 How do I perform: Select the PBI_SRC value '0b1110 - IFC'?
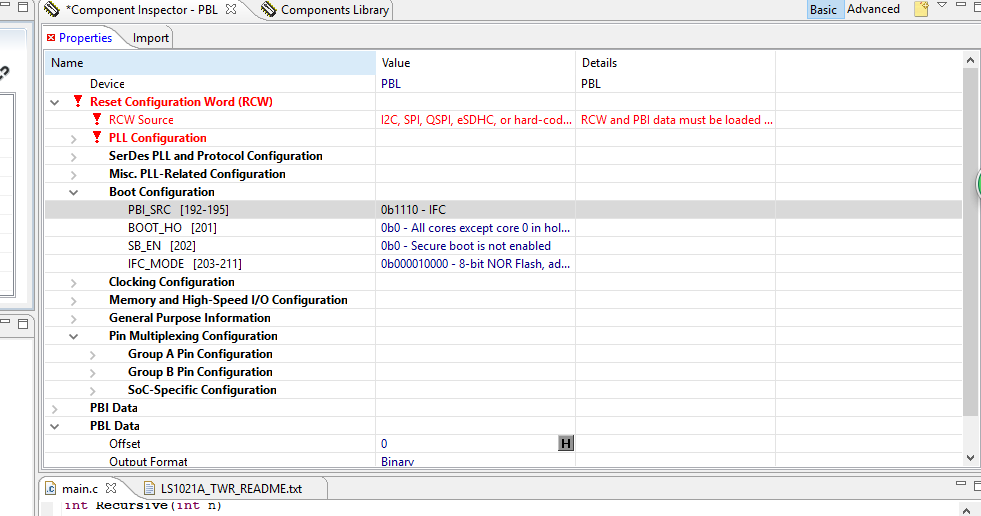click(414, 210)
